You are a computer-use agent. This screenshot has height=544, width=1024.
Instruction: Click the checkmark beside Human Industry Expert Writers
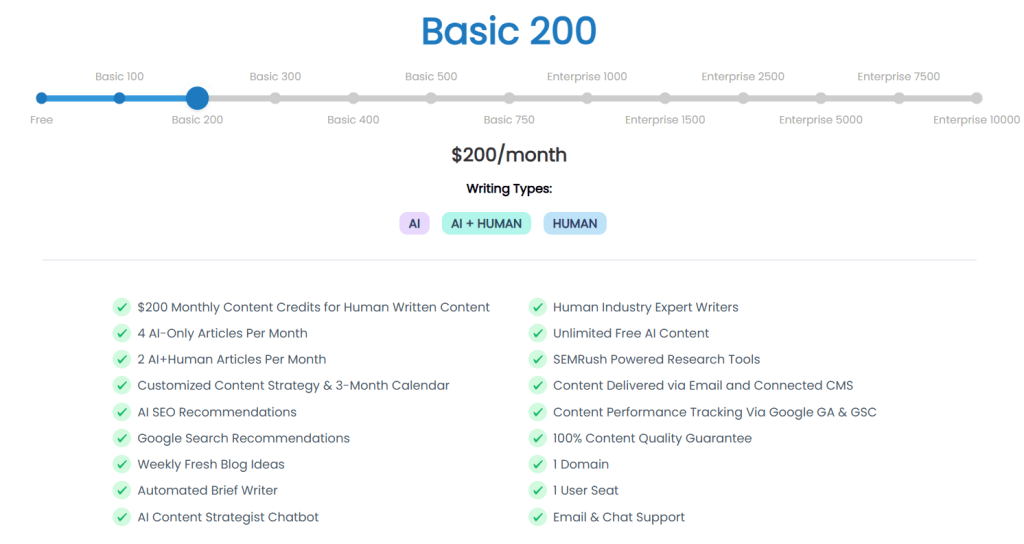click(x=537, y=307)
